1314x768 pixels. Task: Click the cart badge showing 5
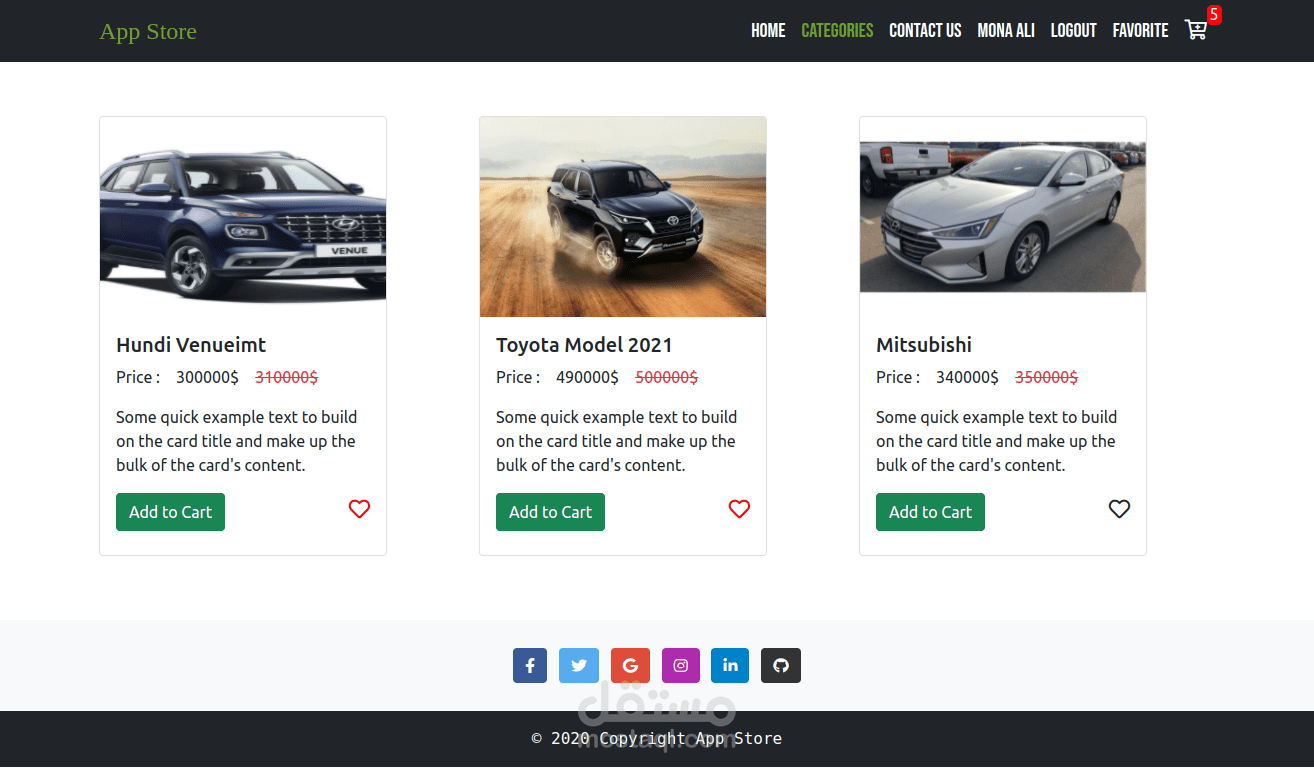(1214, 14)
